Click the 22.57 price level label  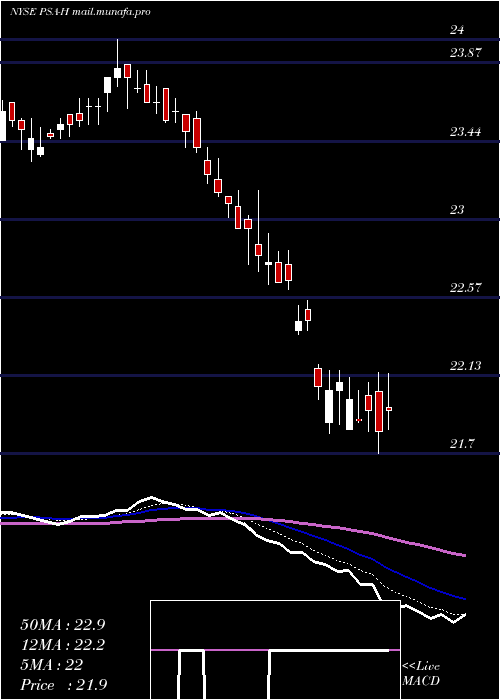(x=466, y=288)
